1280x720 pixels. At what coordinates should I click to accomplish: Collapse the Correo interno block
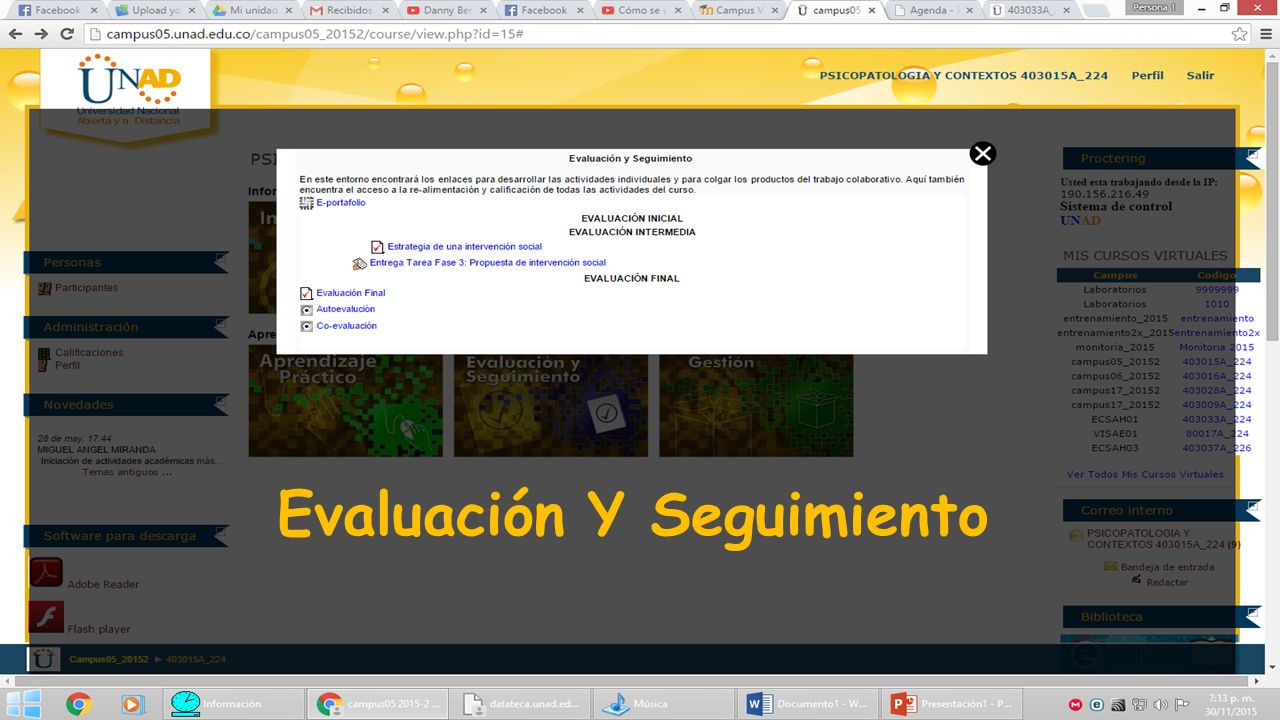point(1253,507)
